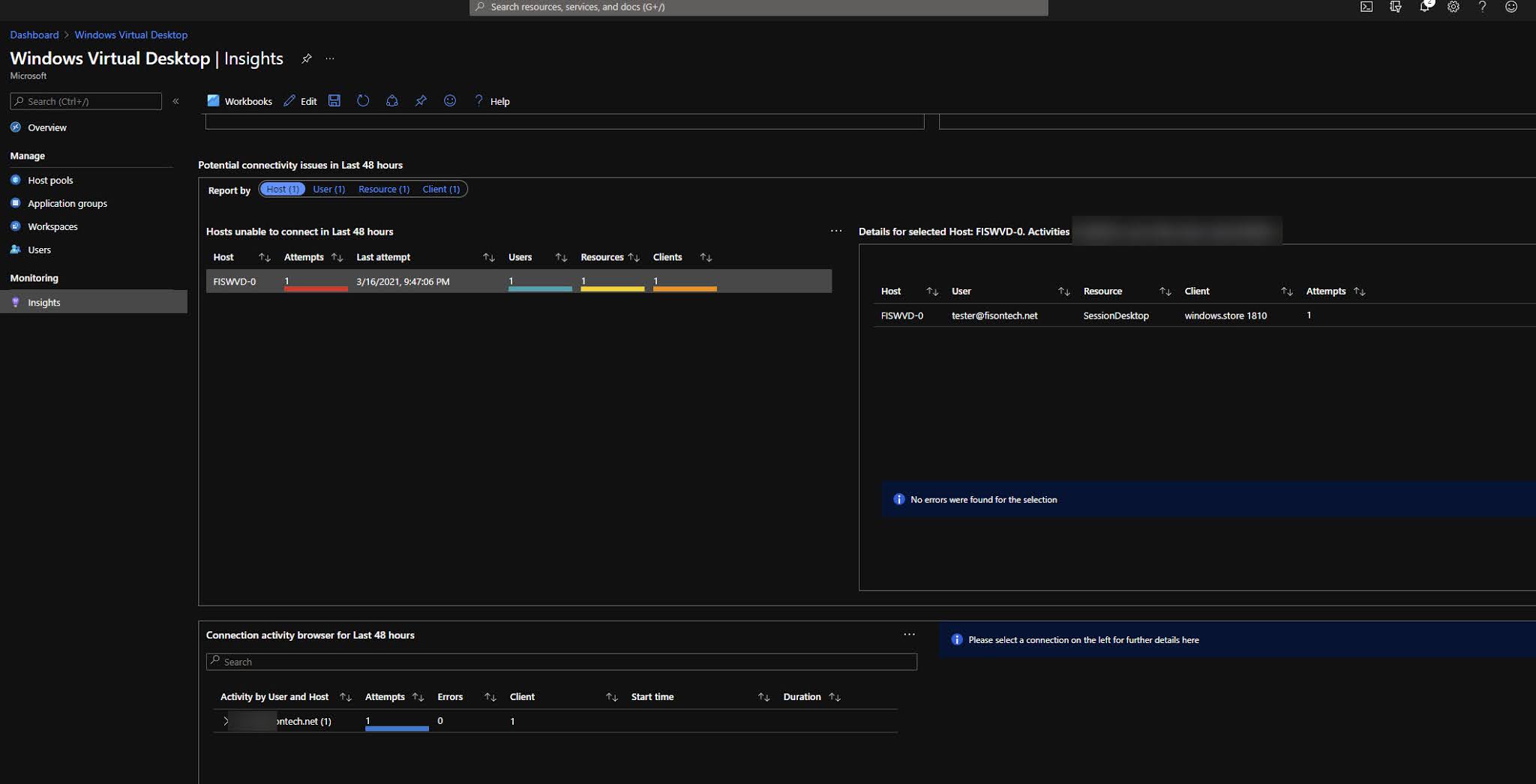Click the windows.store 1810 client cell
Viewport: 1536px width, 784px height.
coord(1225,316)
